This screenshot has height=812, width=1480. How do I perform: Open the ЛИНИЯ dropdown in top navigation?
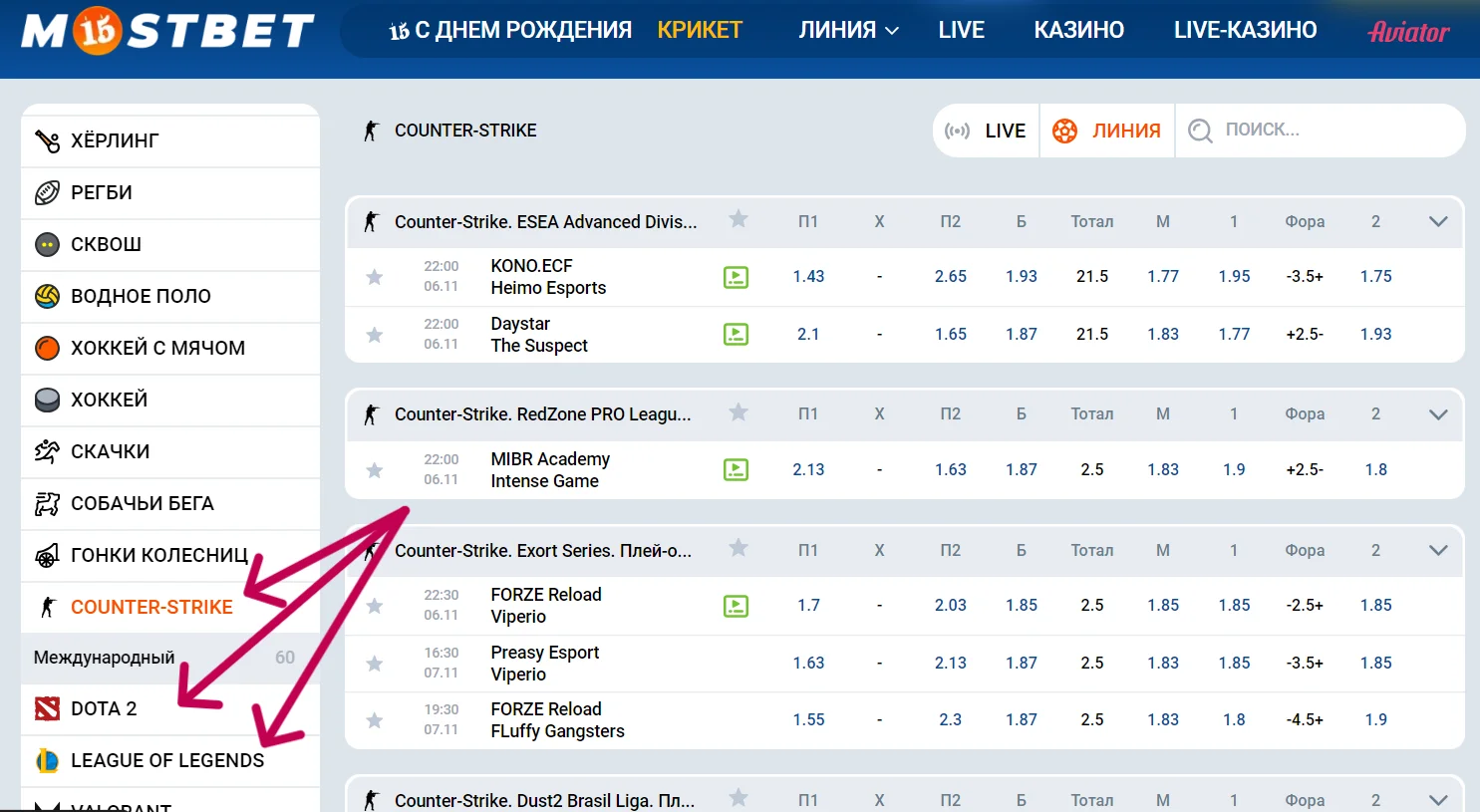(848, 31)
